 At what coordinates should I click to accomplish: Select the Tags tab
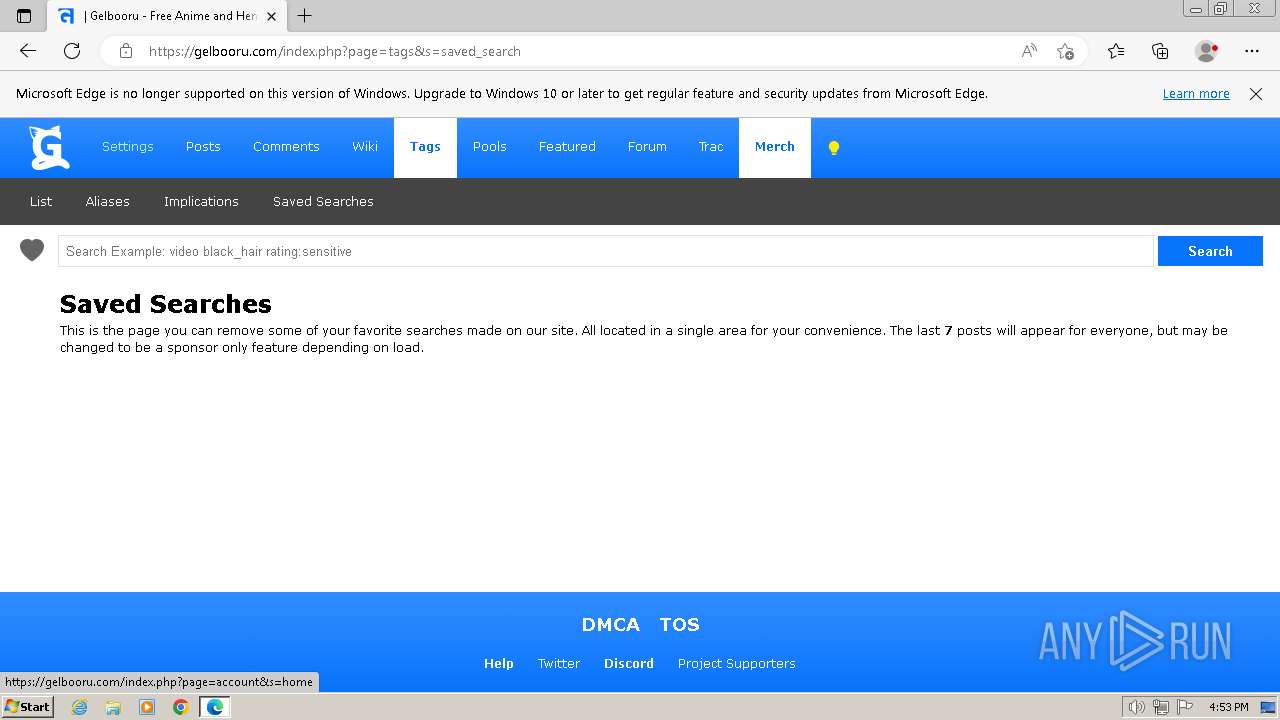tap(425, 147)
